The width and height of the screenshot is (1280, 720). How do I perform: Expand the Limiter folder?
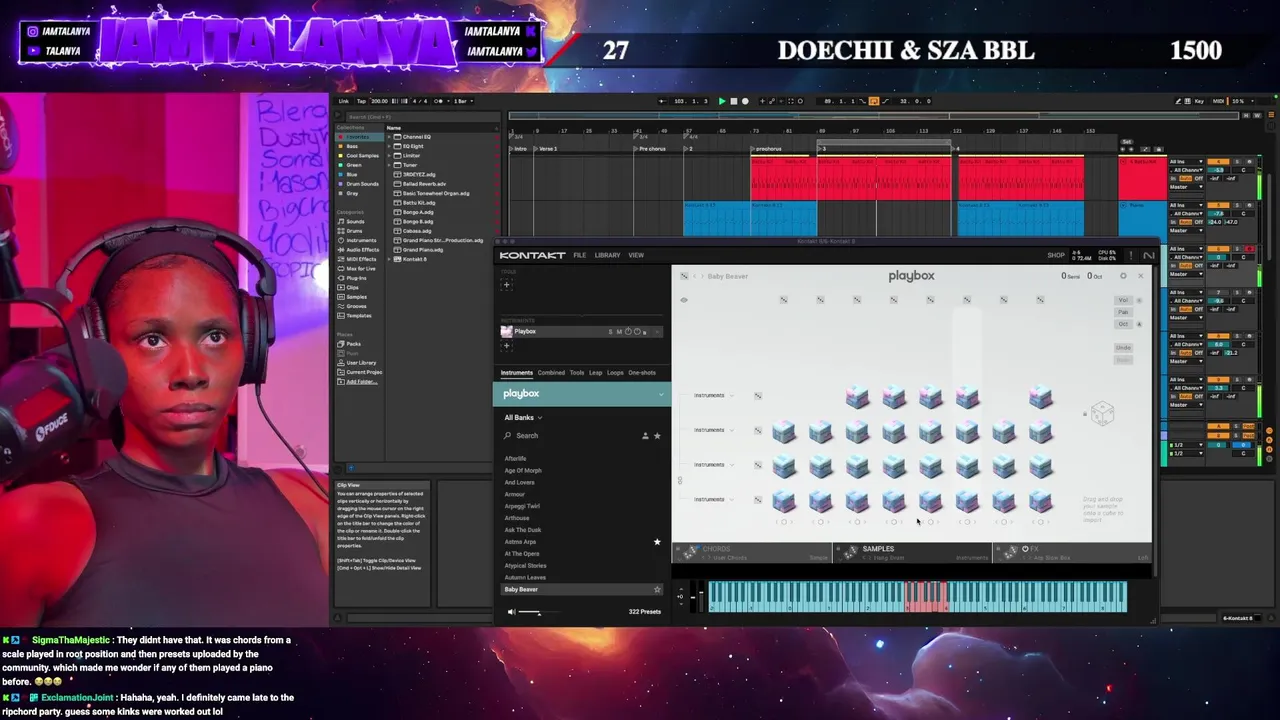390,156
